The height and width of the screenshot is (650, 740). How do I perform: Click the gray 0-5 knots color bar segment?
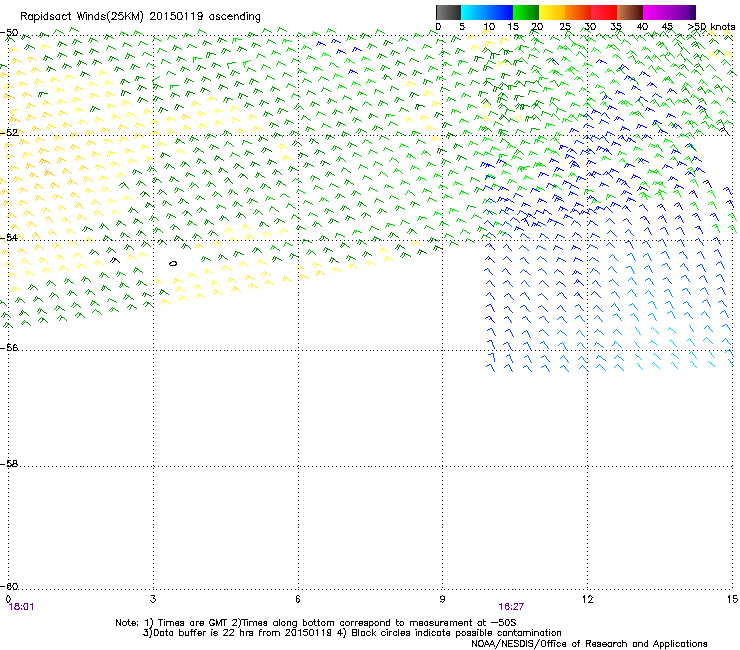[448, 12]
